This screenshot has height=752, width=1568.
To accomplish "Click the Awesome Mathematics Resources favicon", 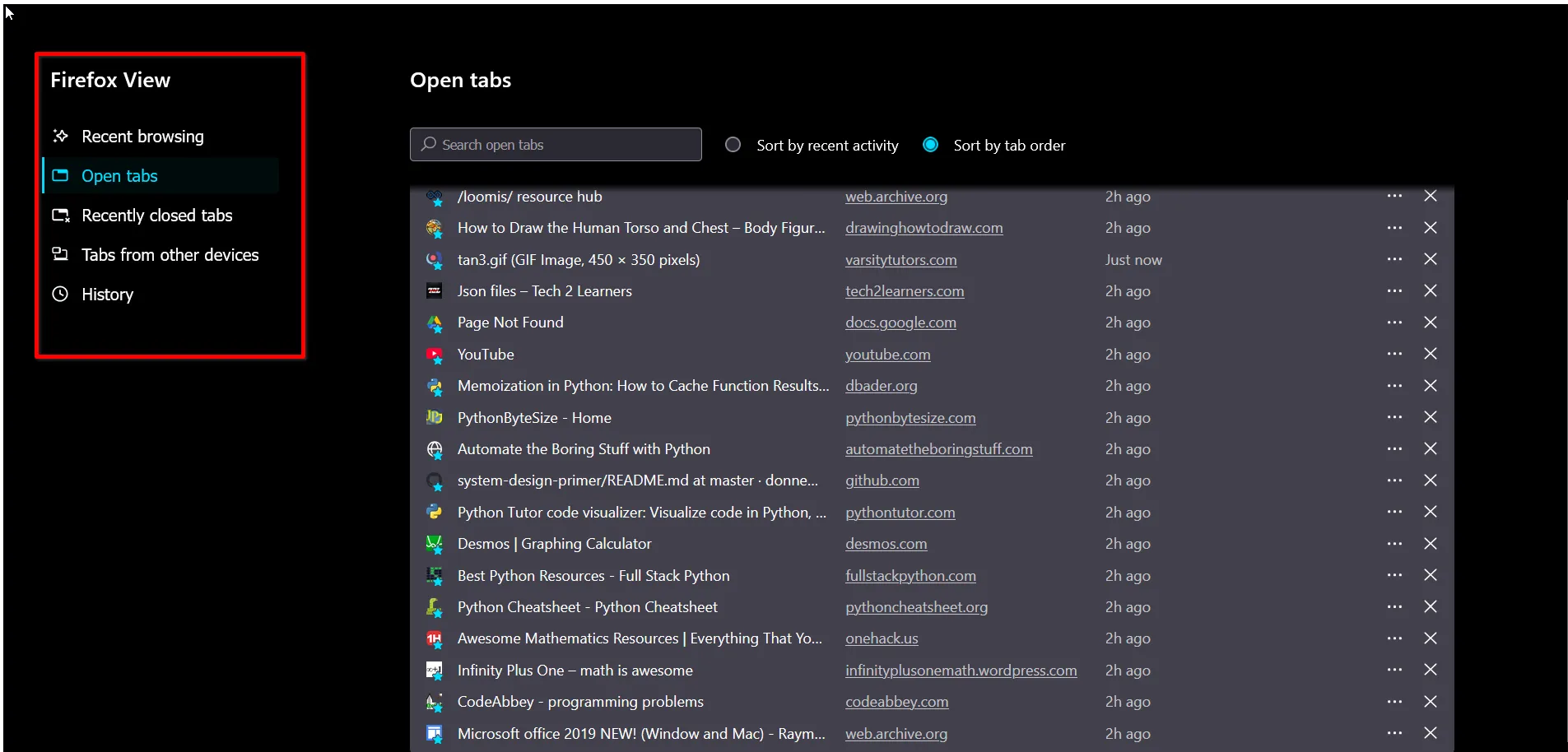I will [434, 638].
